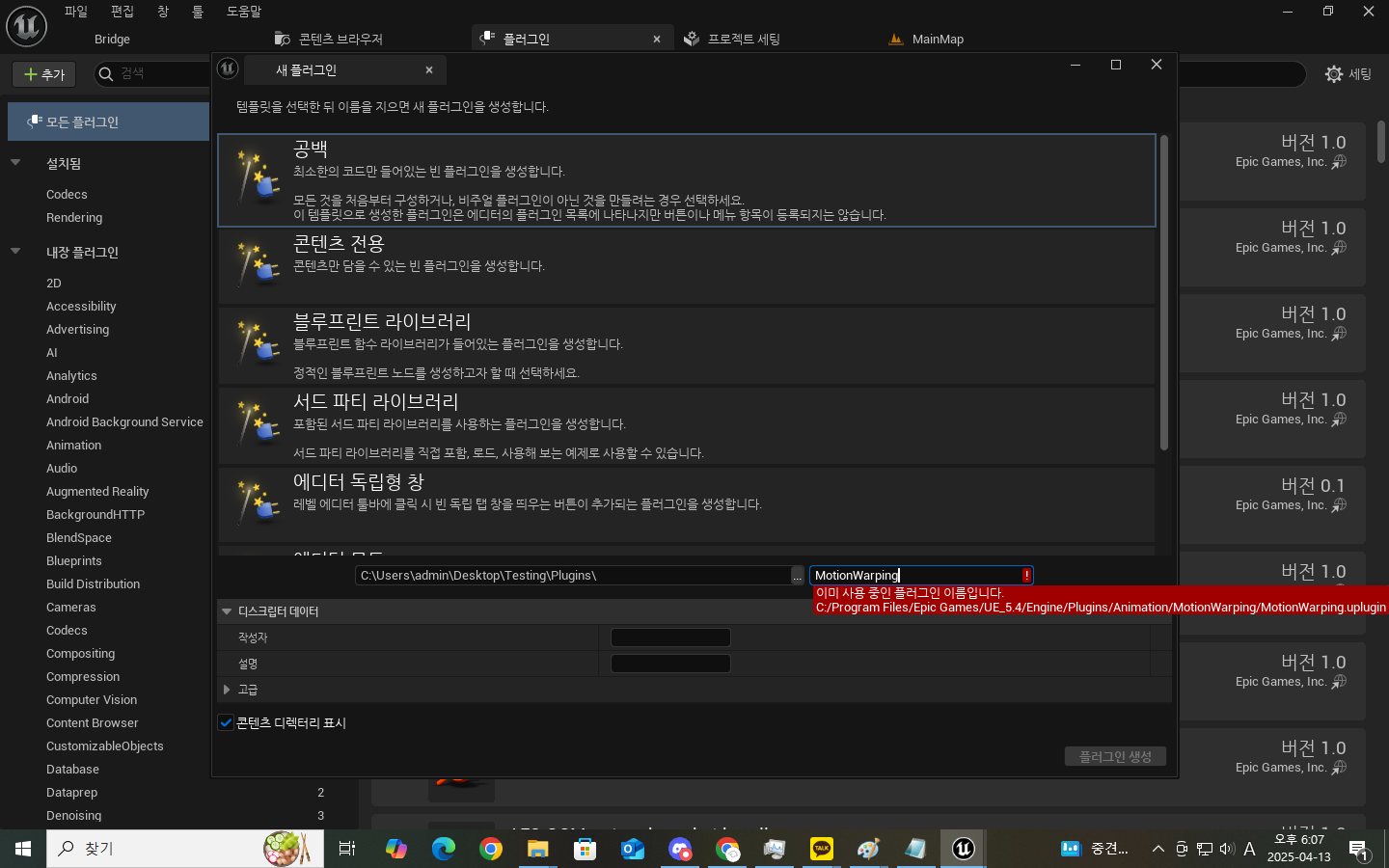Click the 플러그인 생성 button
The width and height of the screenshot is (1389, 868).
1115,756
